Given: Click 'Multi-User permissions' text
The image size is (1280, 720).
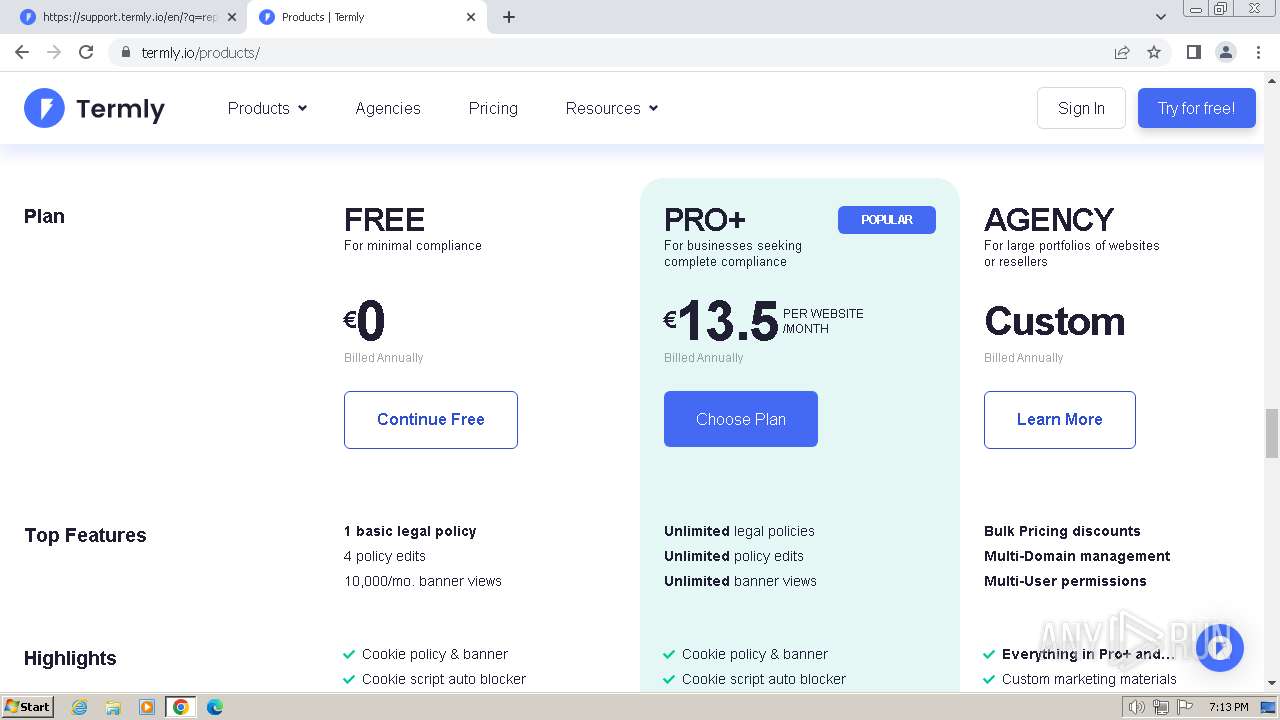Looking at the screenshot, I should pyautogui.click(x=1065, y=581).
